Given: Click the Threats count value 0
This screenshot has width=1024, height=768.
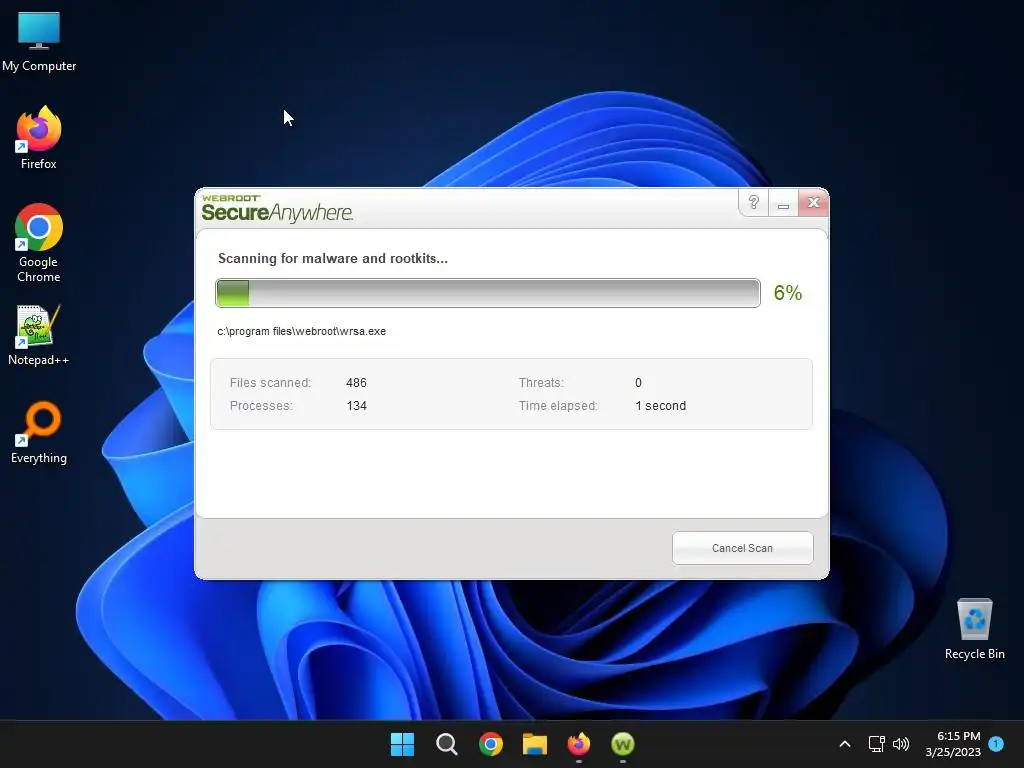Looking at the screenshot, I should coord(638,383).
